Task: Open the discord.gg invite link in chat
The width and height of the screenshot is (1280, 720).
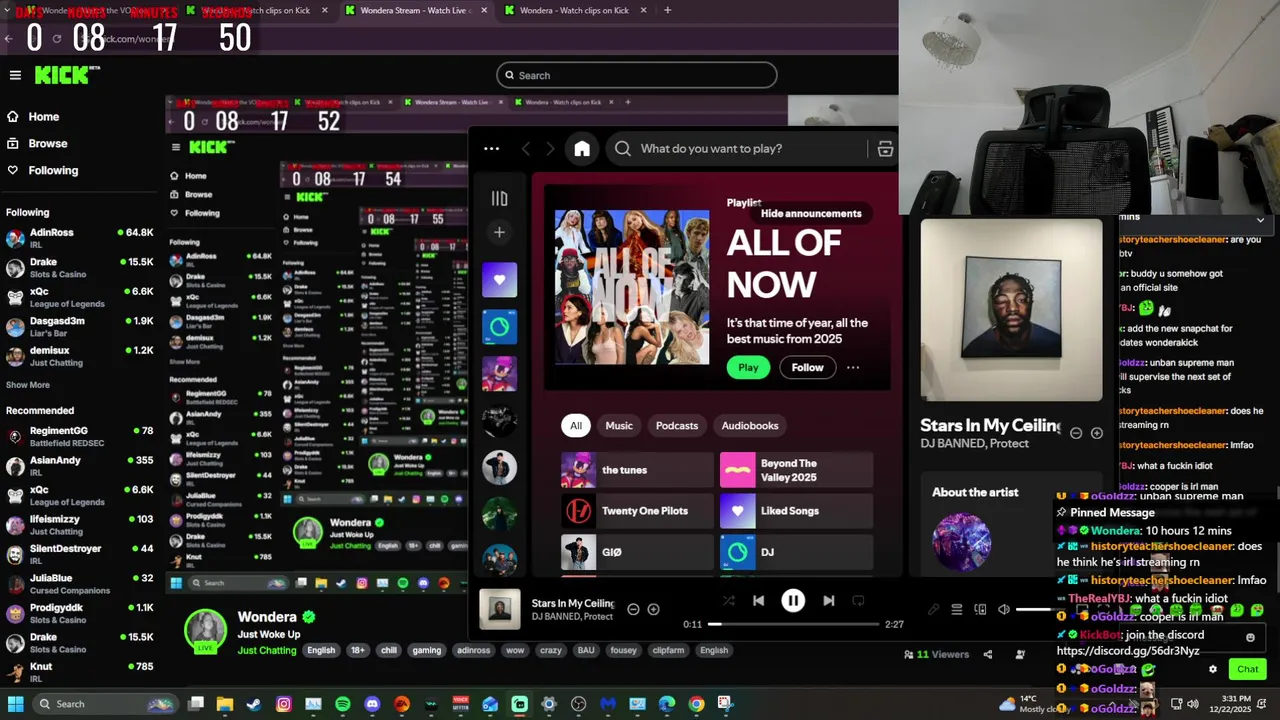Action: tap(1128, 651)
